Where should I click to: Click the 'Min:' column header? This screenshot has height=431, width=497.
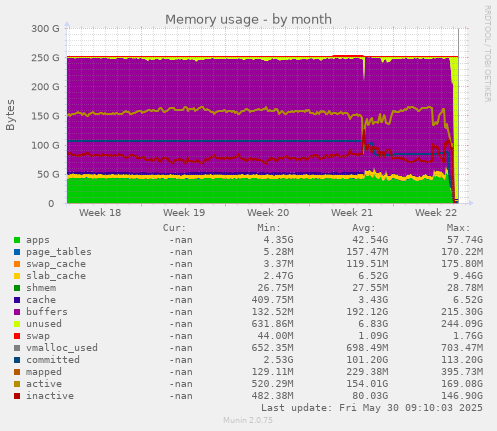(x=269, y=228)
